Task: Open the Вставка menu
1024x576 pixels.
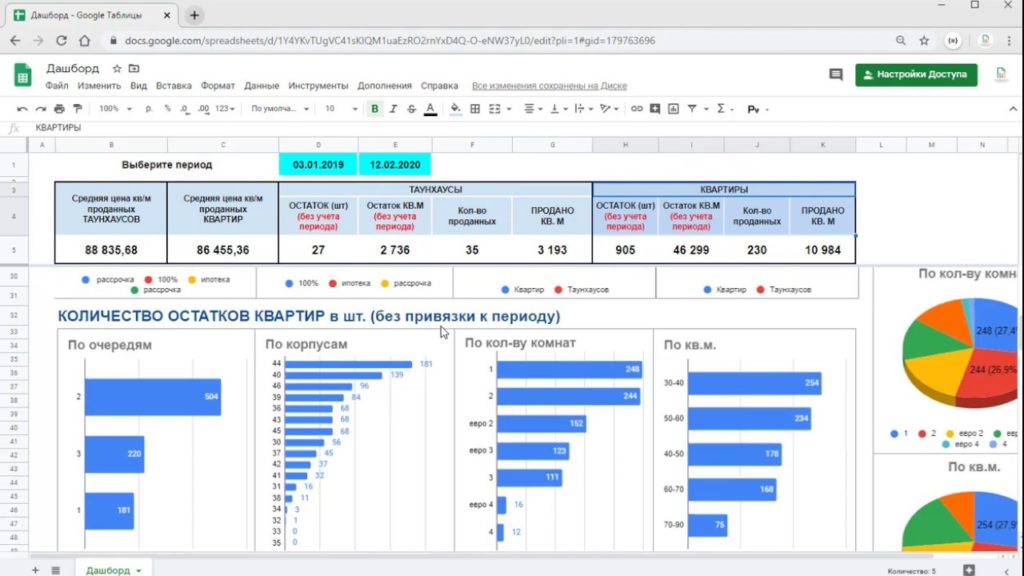Action: tap(174, 86)
